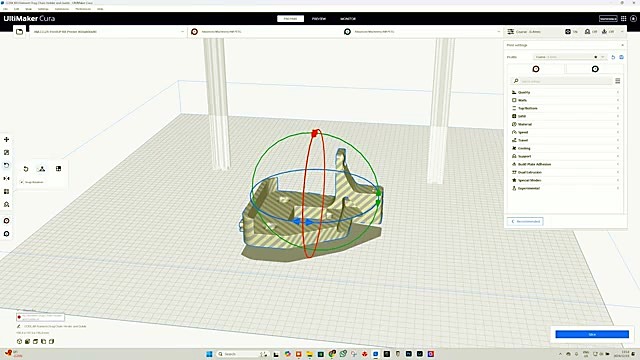
Task: Click the 3D view camera icon
Action: tap(19, 341)
